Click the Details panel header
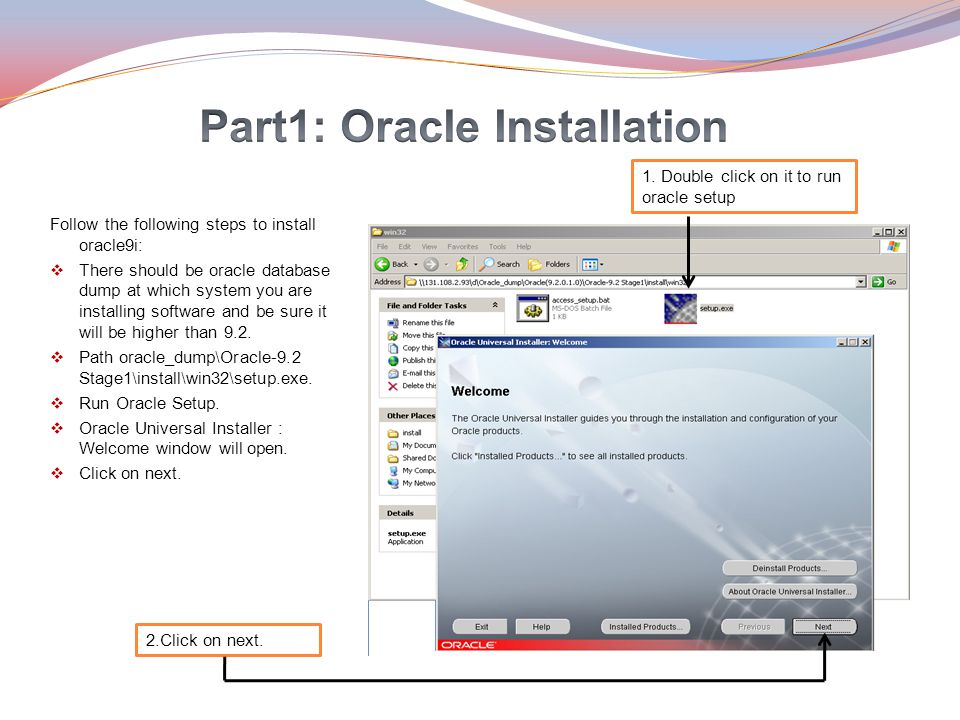960x720 pixels. point(408,513)
